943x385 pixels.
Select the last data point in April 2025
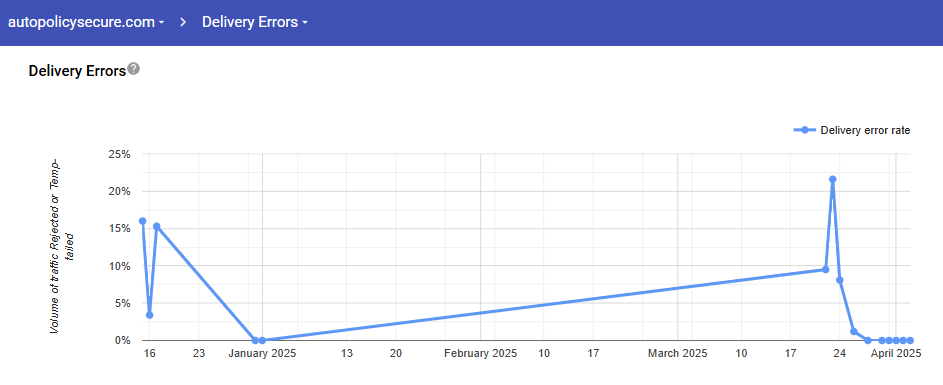pyautogui.click(x=910, y=340)
